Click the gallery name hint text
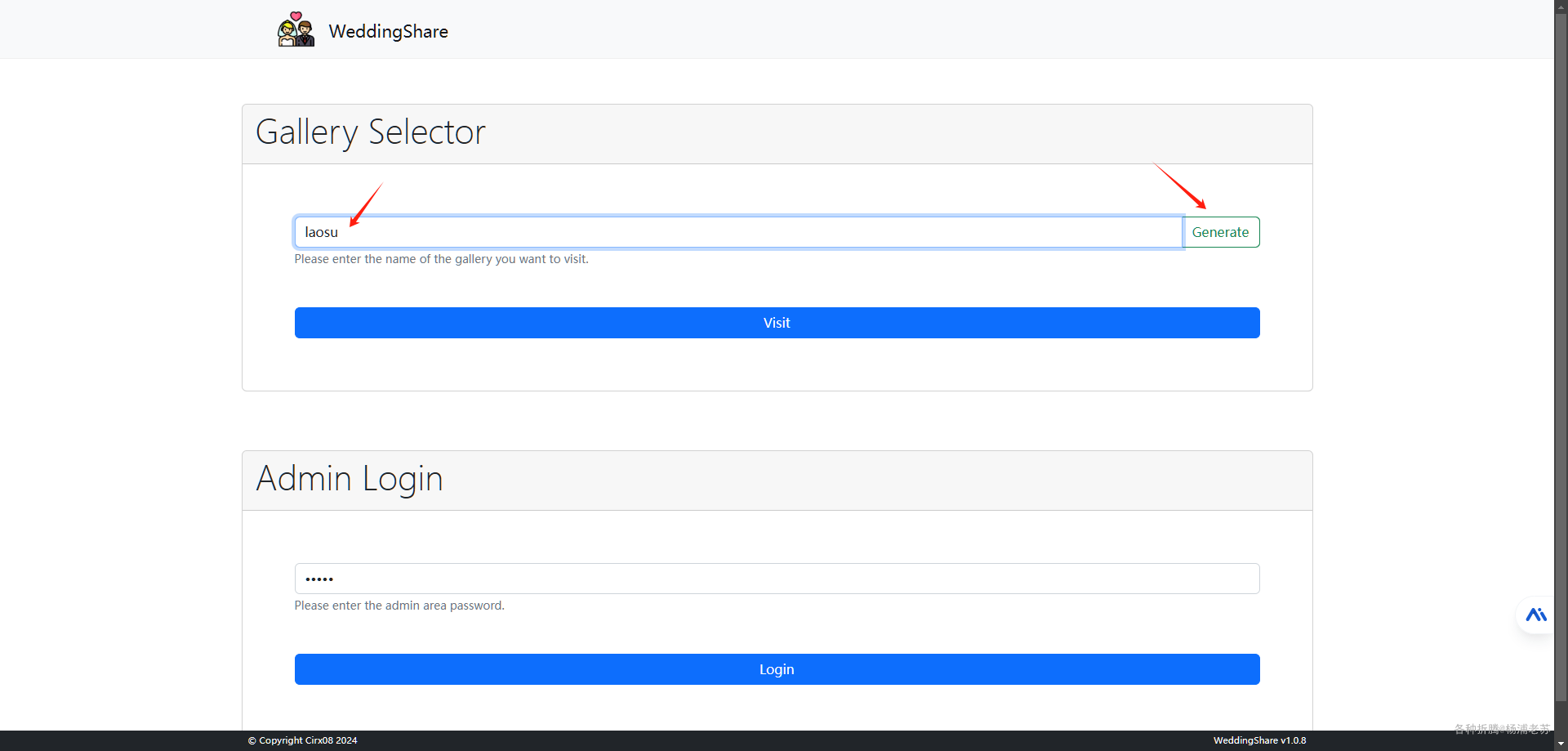 coord(441,259)
